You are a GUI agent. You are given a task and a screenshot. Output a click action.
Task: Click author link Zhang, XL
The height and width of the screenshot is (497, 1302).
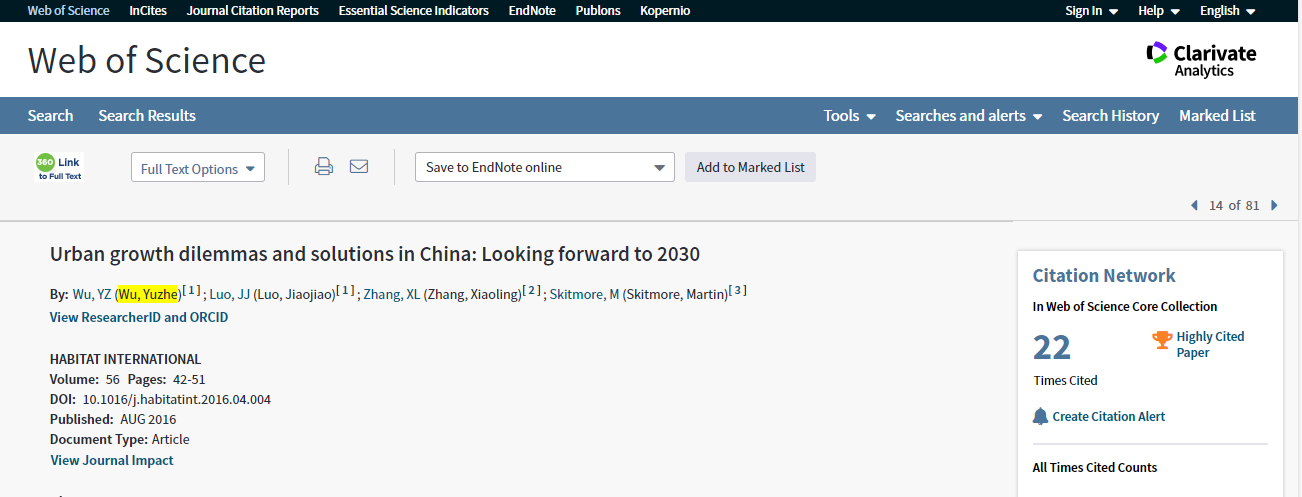391,294
